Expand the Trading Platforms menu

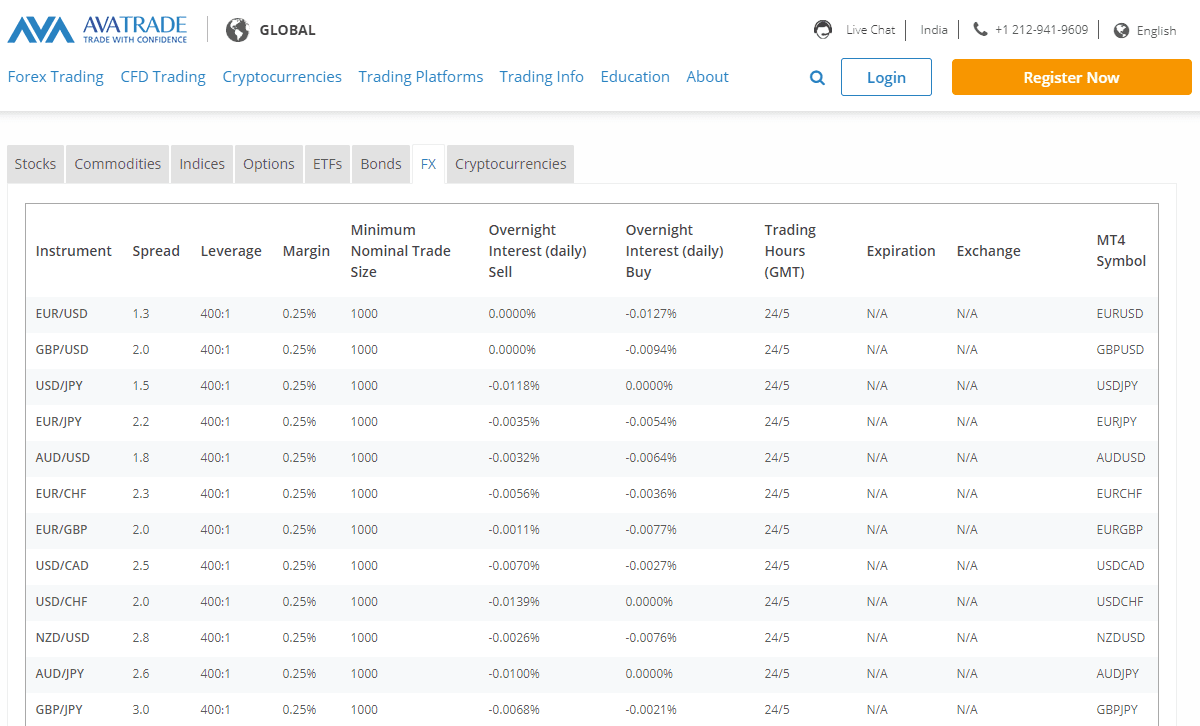[x=420, y=77]
